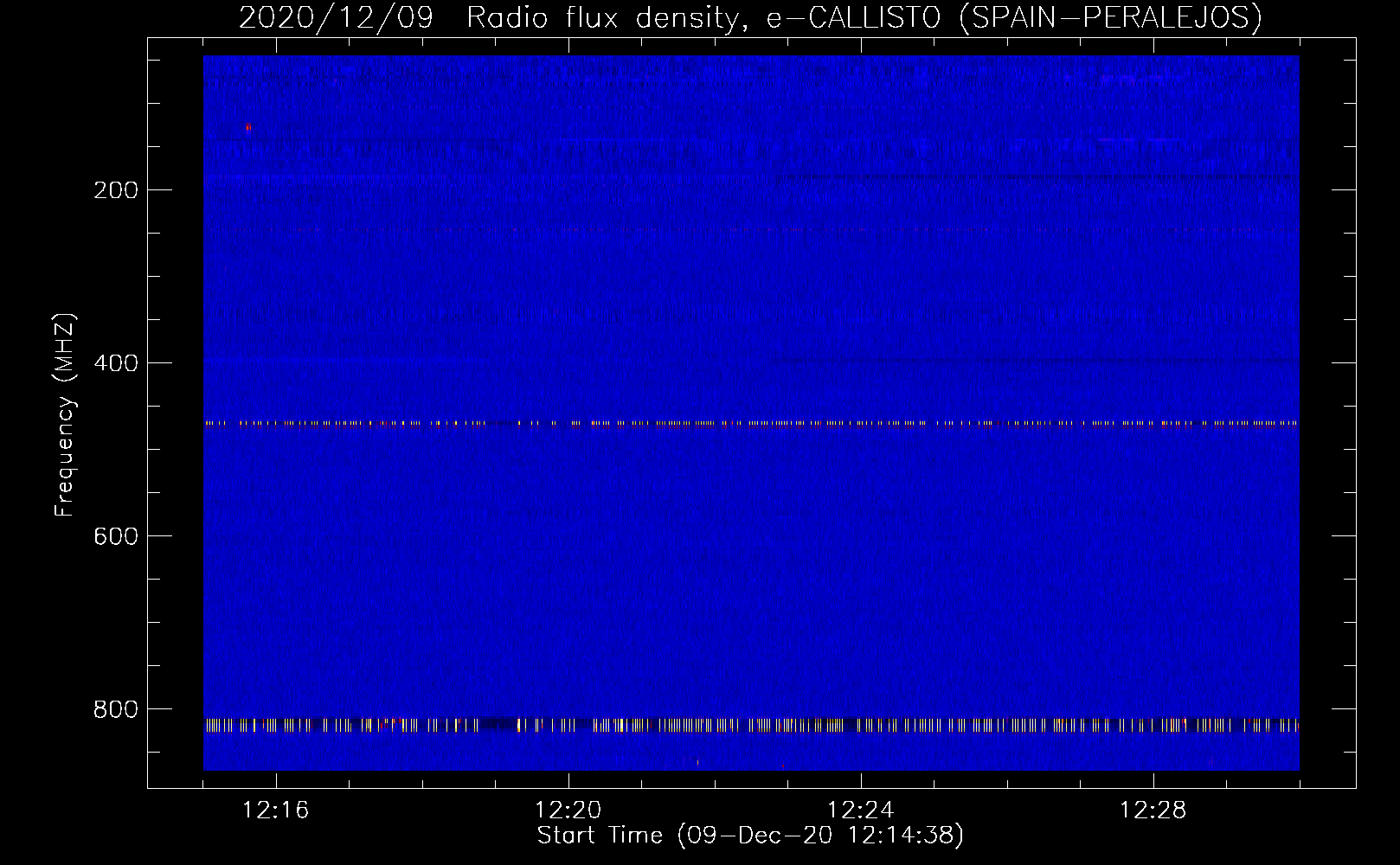Image resolution: width=1400 pixels, height=865 pixels.
Task: Click the '12:16' time tick label
Action: pos(276,811)
